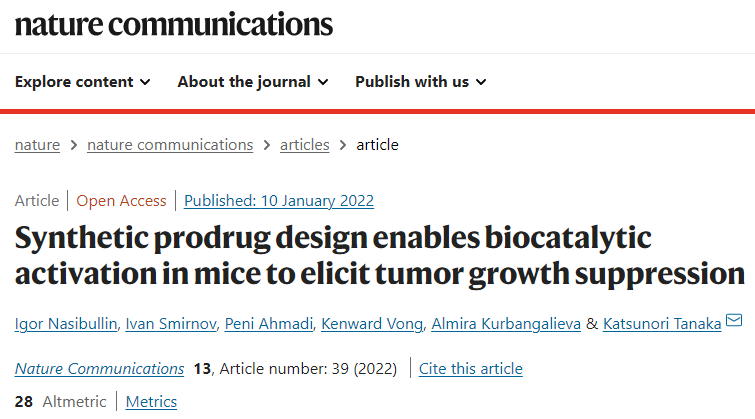This screenshot has width=755, height=419.
Task: Click the nature communications logo
Action: pyautogui.click(x=174, y=25)
